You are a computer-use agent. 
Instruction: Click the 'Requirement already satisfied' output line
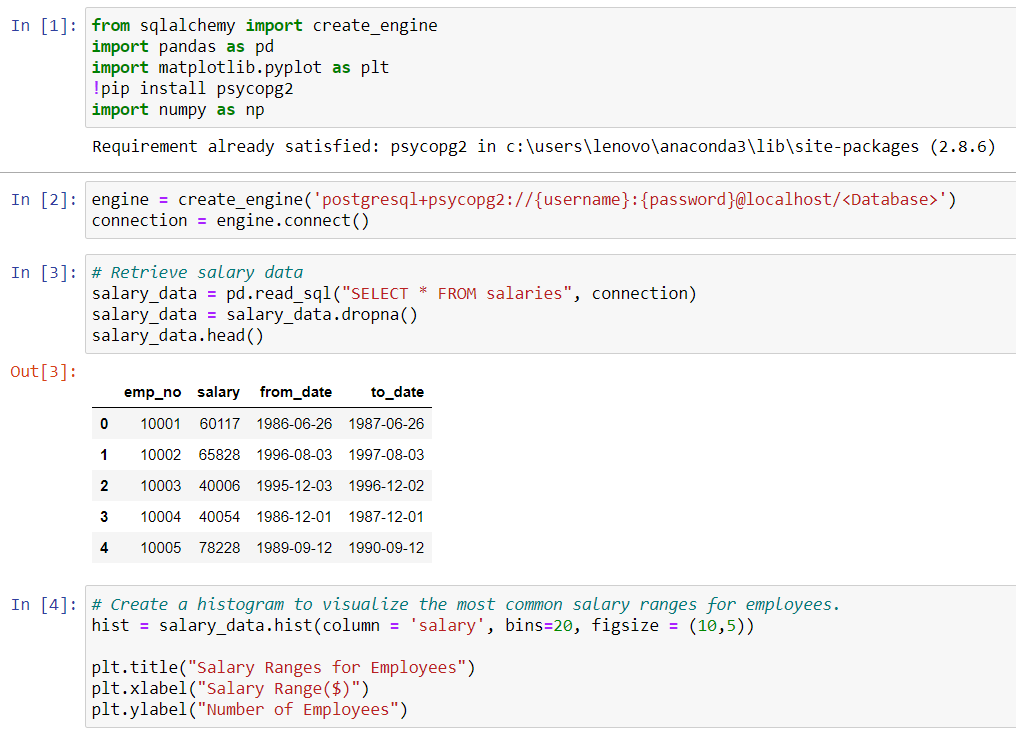(x=544, y=146)
